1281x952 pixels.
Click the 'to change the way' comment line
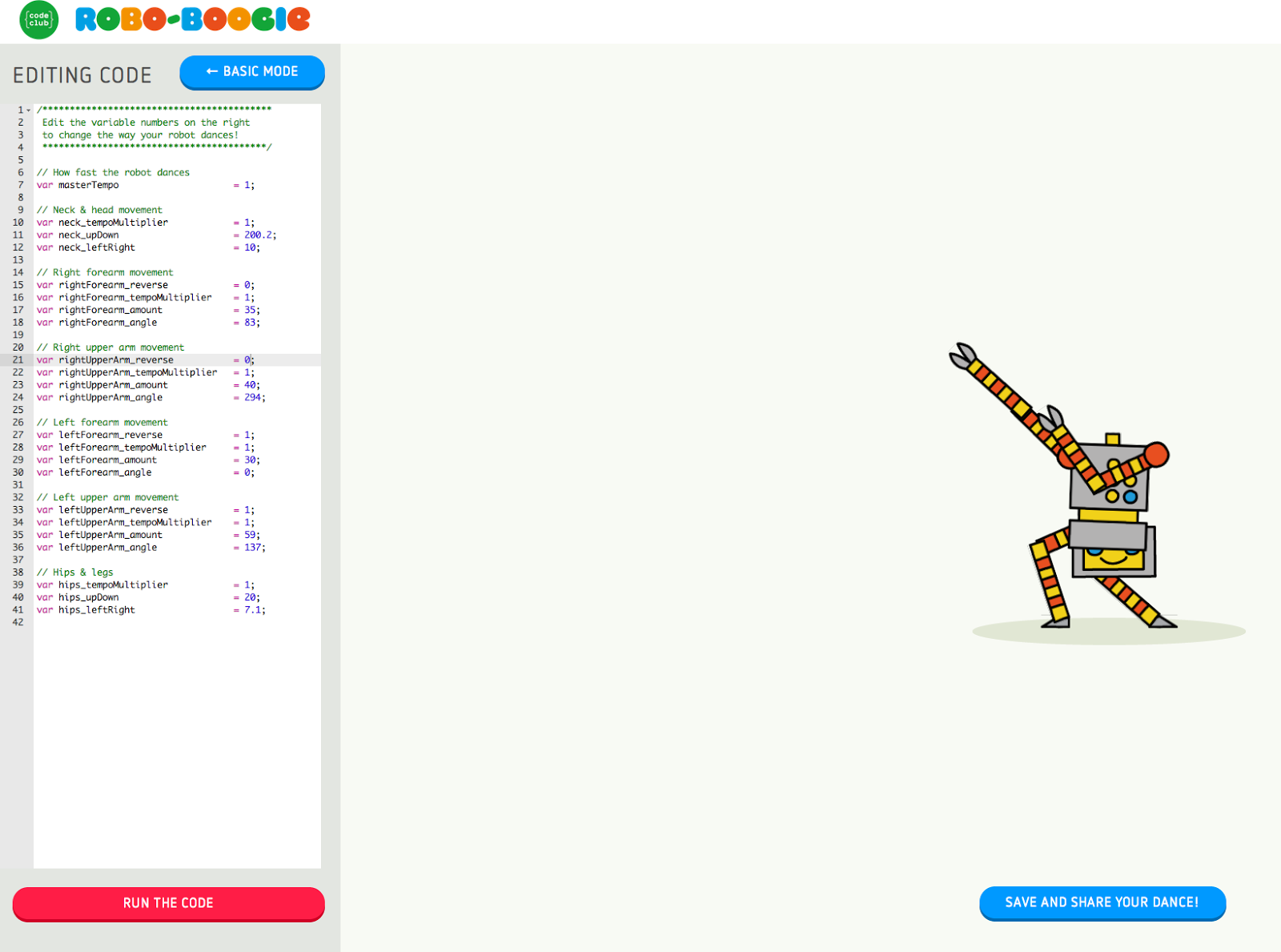tap(140, 135)
